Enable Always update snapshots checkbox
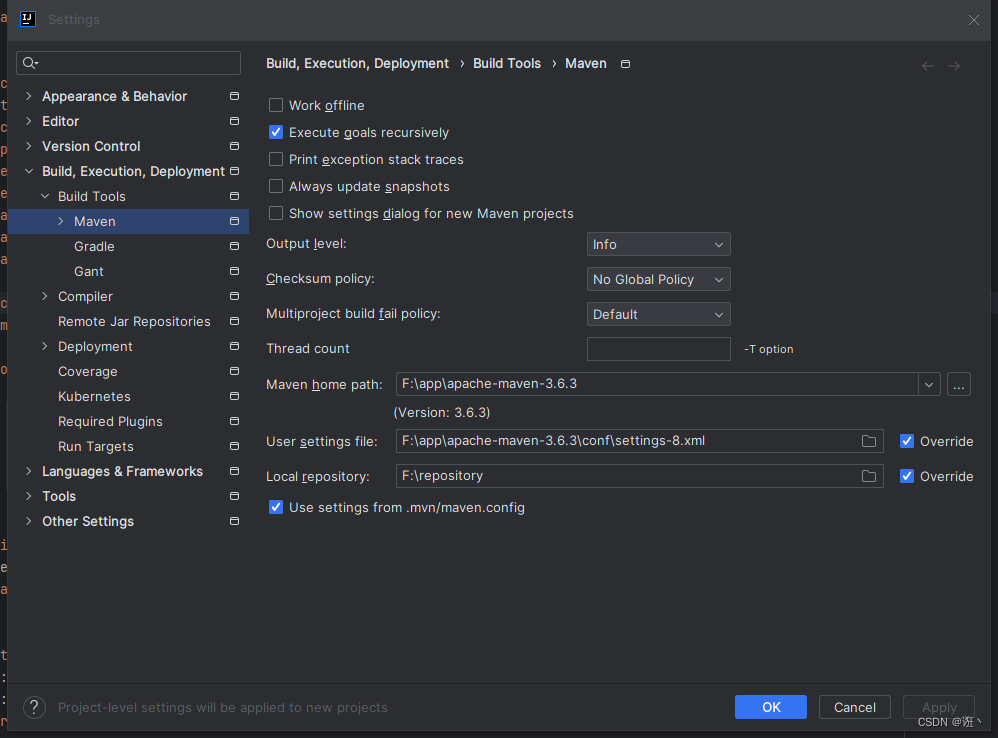 [x=276, y=186]
